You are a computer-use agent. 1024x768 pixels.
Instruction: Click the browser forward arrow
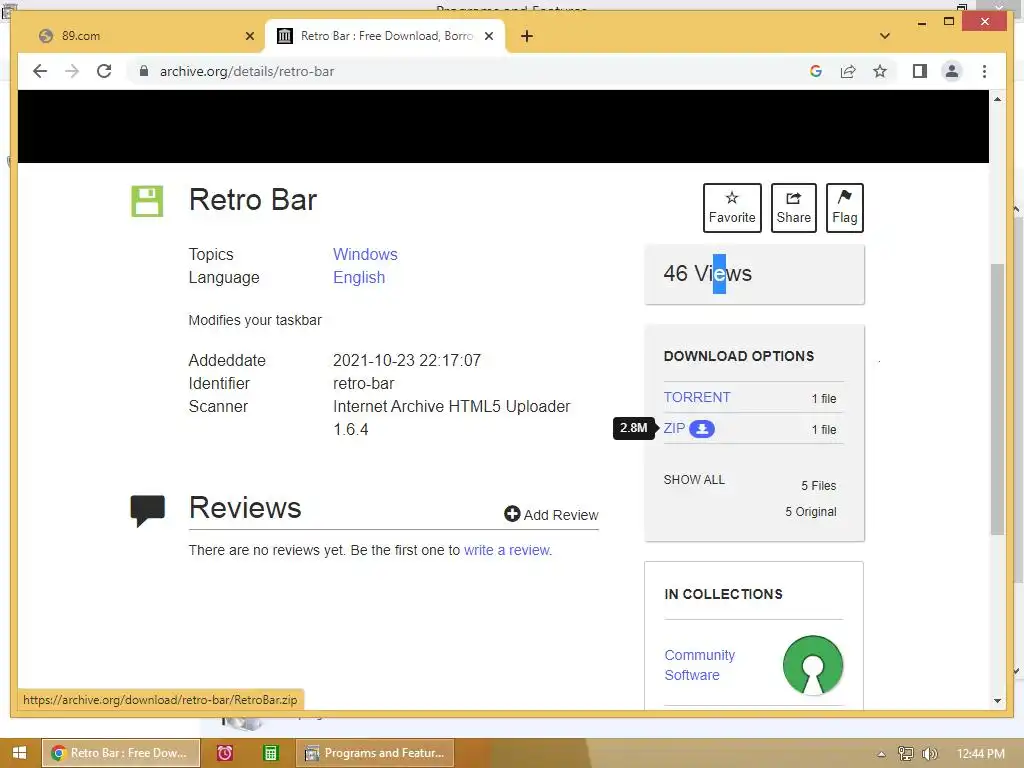coord(72,71)
